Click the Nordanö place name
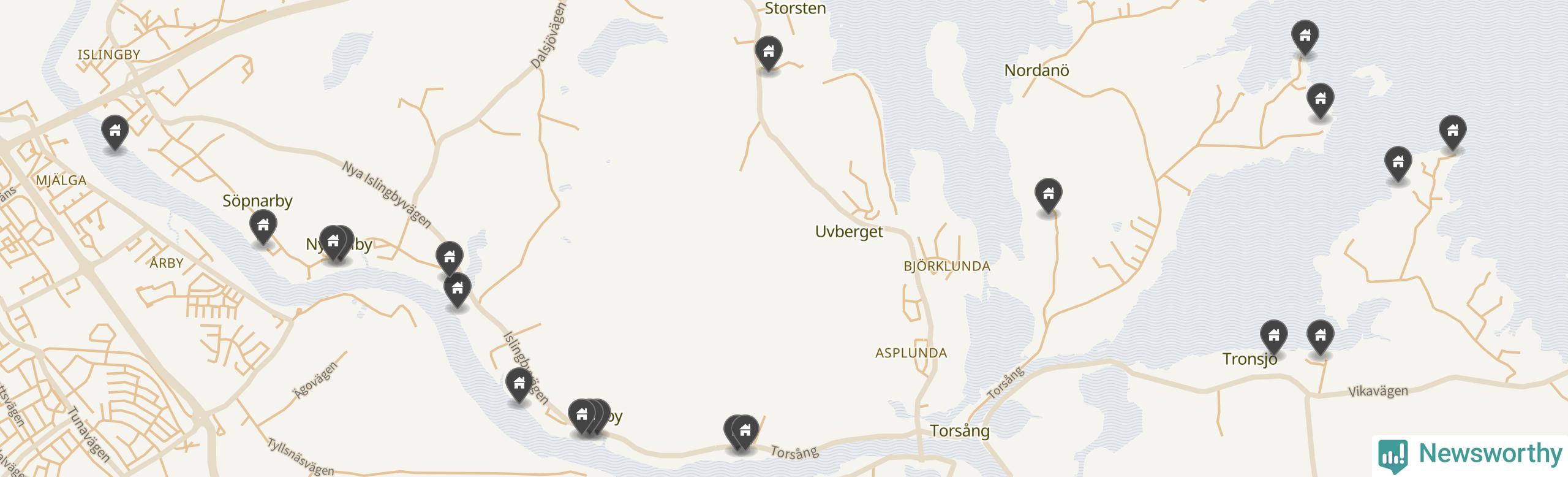Image resolution: width=1568 pixels, height=477 pixels. pos(1036,71)
